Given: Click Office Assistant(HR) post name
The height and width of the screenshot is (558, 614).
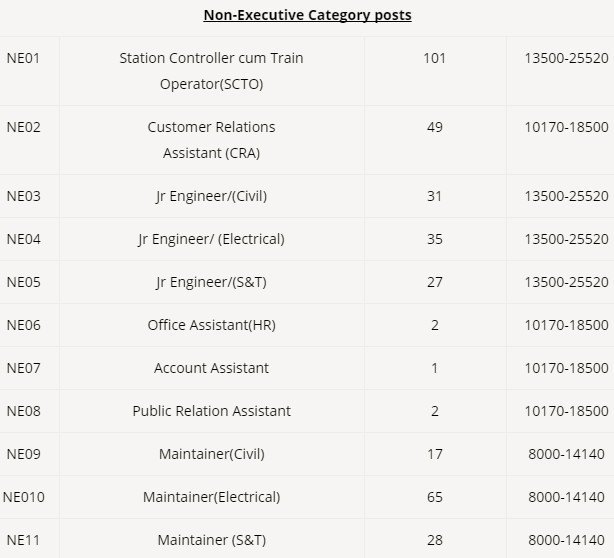Looking at the screenshot, I should (x=211, y=325).
